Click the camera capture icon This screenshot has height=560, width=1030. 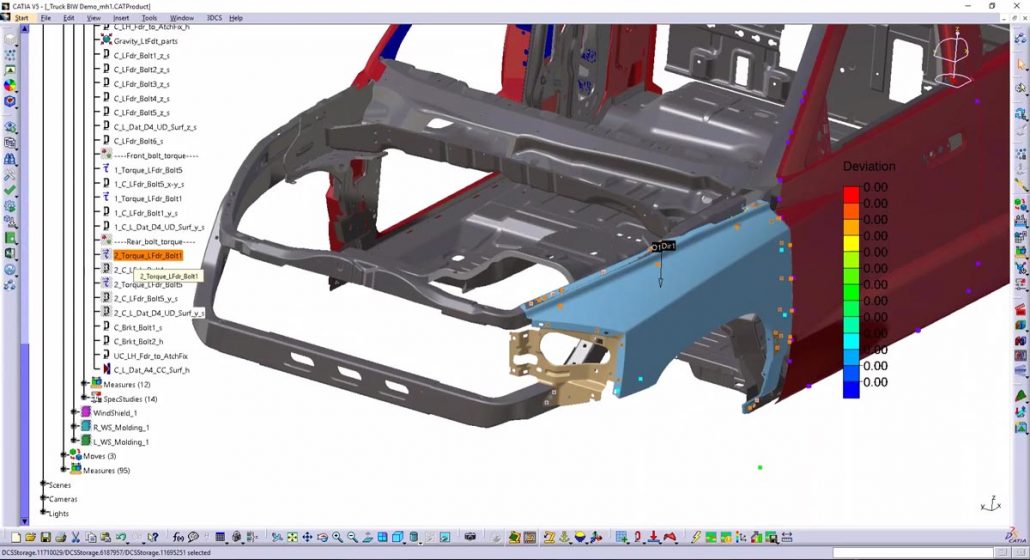470,538
